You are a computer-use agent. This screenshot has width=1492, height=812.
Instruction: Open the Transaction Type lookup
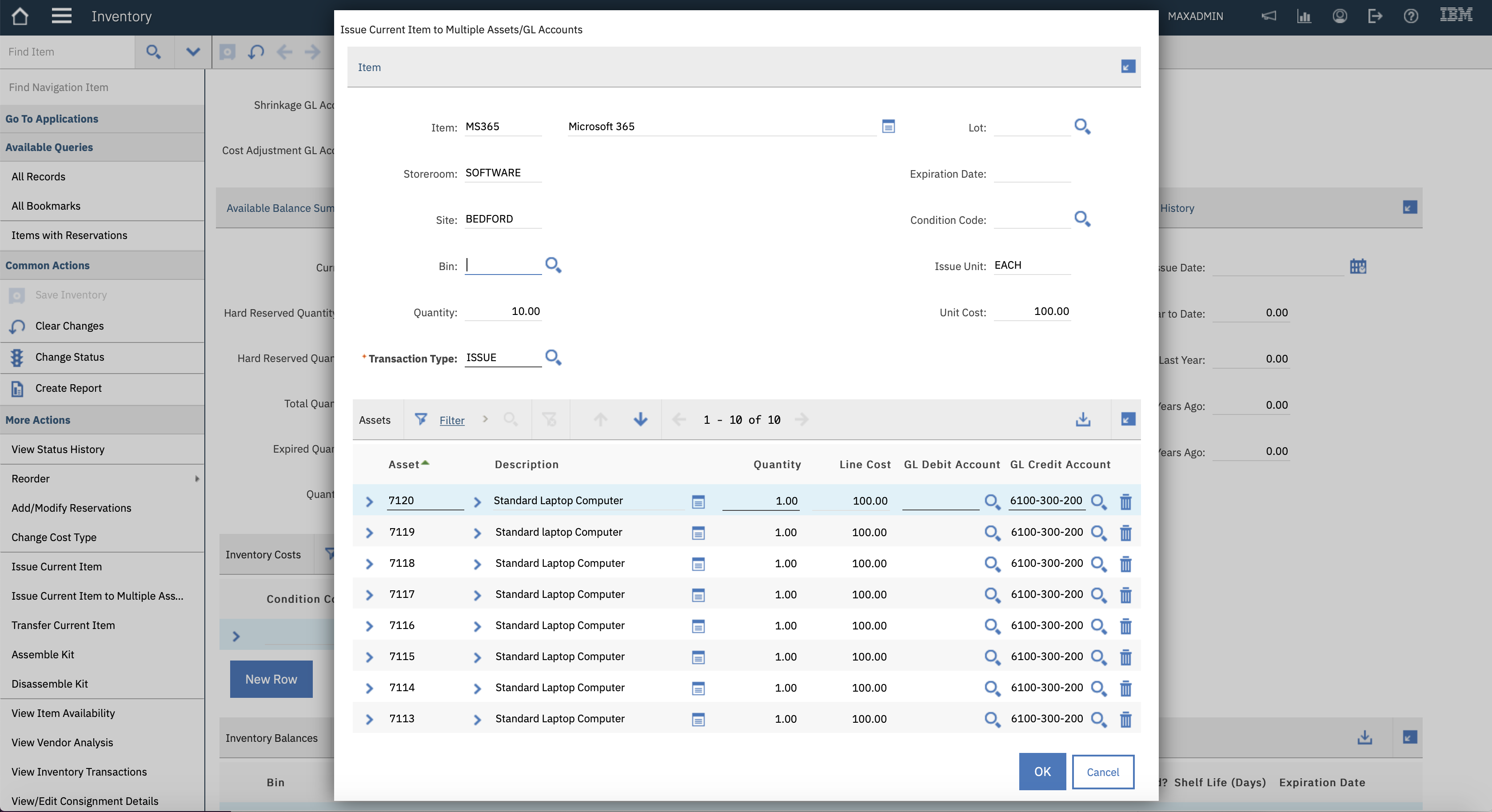pos(552,357)
